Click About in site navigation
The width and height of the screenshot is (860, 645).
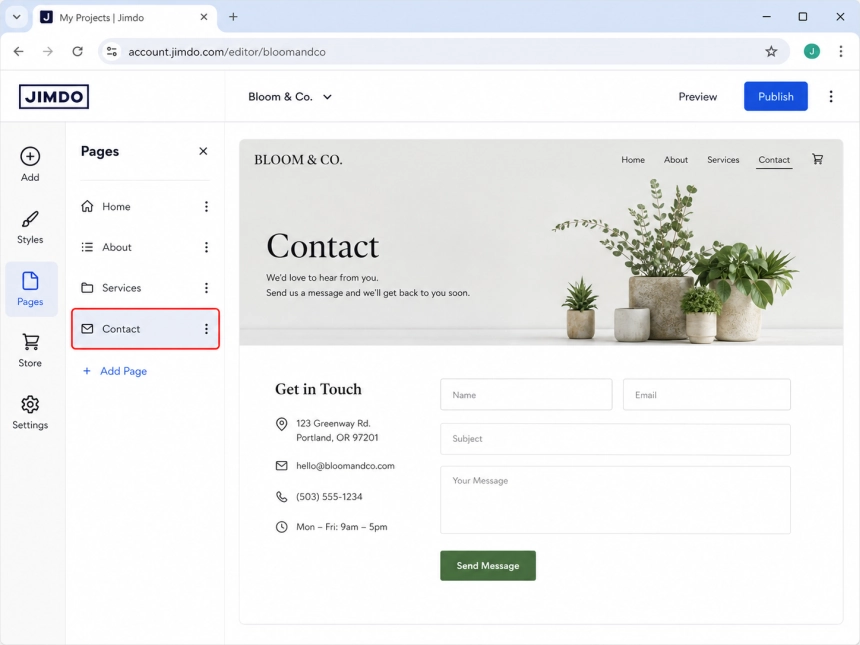[x=675, y=160]
